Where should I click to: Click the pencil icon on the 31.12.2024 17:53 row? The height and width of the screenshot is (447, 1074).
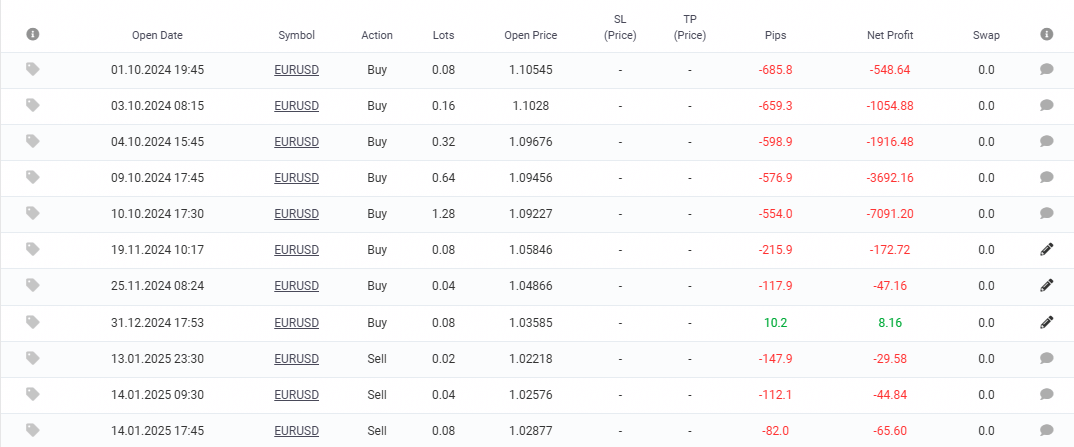pos(1046,322)
